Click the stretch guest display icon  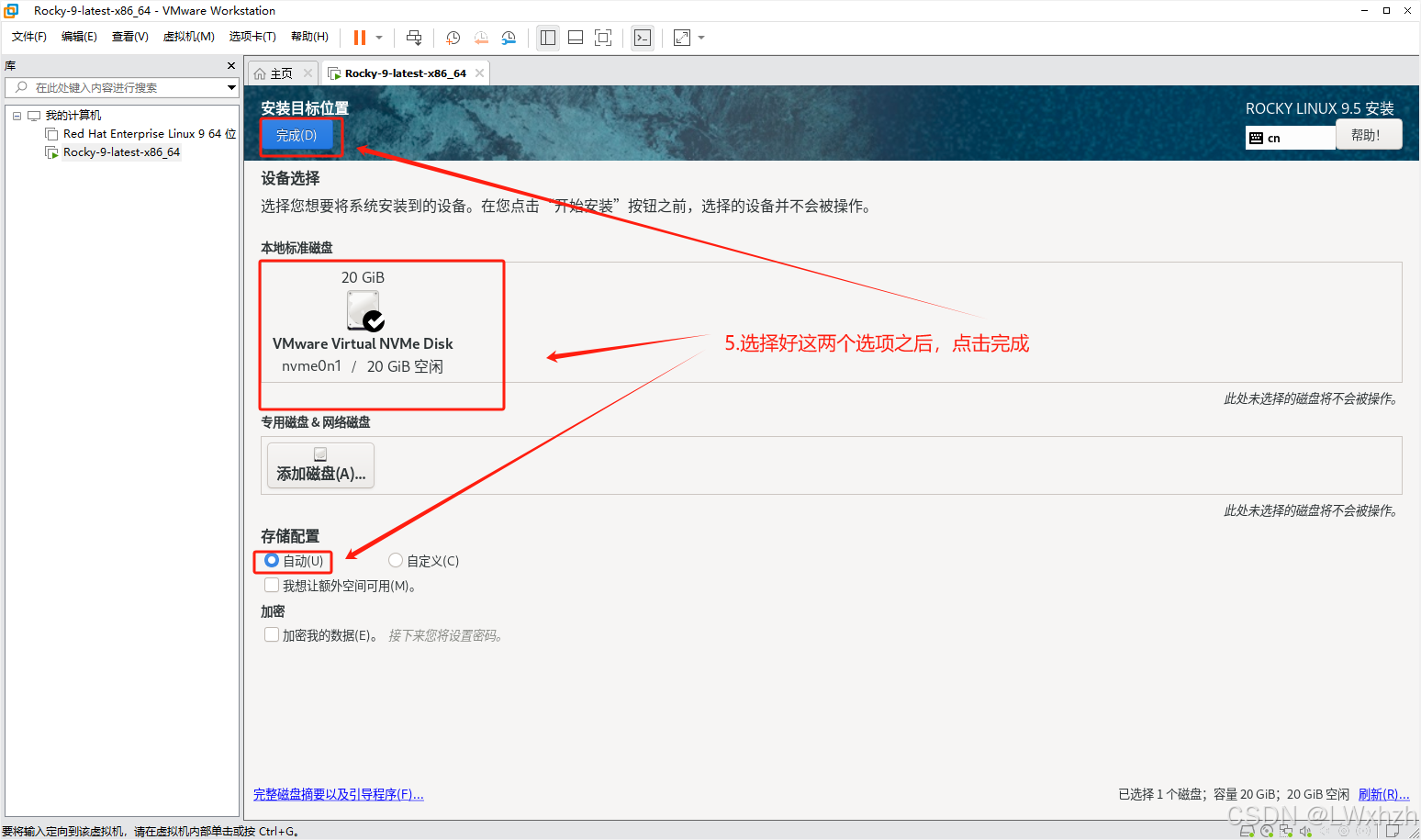click(682, 38)
